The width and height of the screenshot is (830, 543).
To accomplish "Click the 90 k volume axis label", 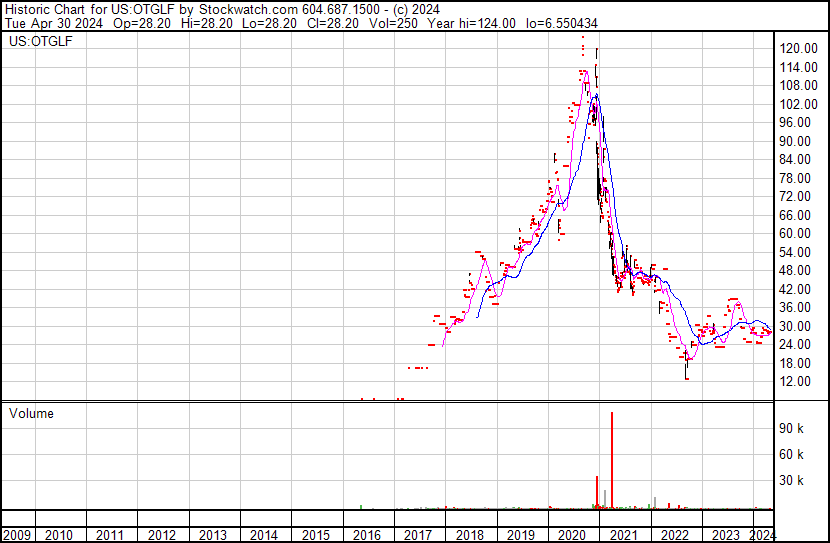I will point(791,429).
